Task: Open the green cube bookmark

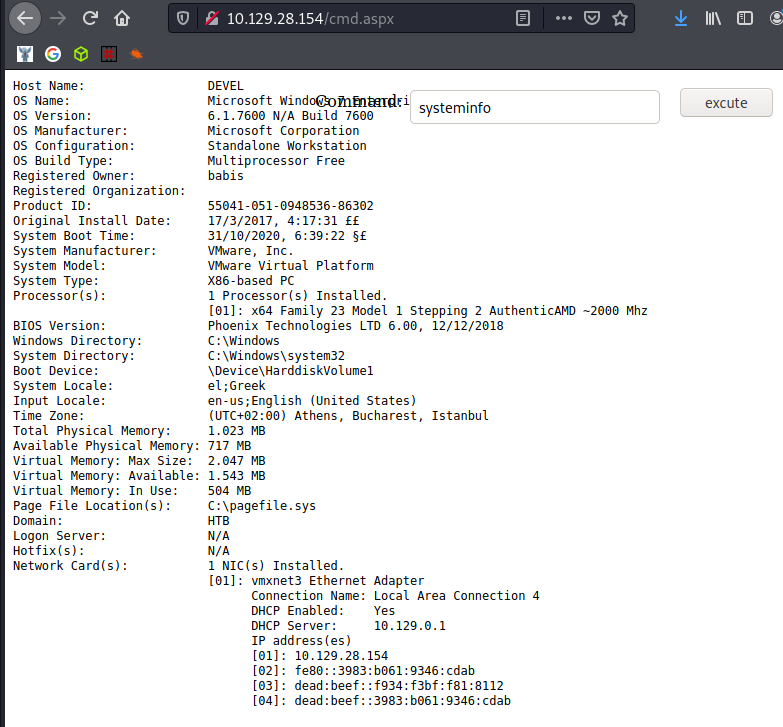Action: [x=81, y=54]
